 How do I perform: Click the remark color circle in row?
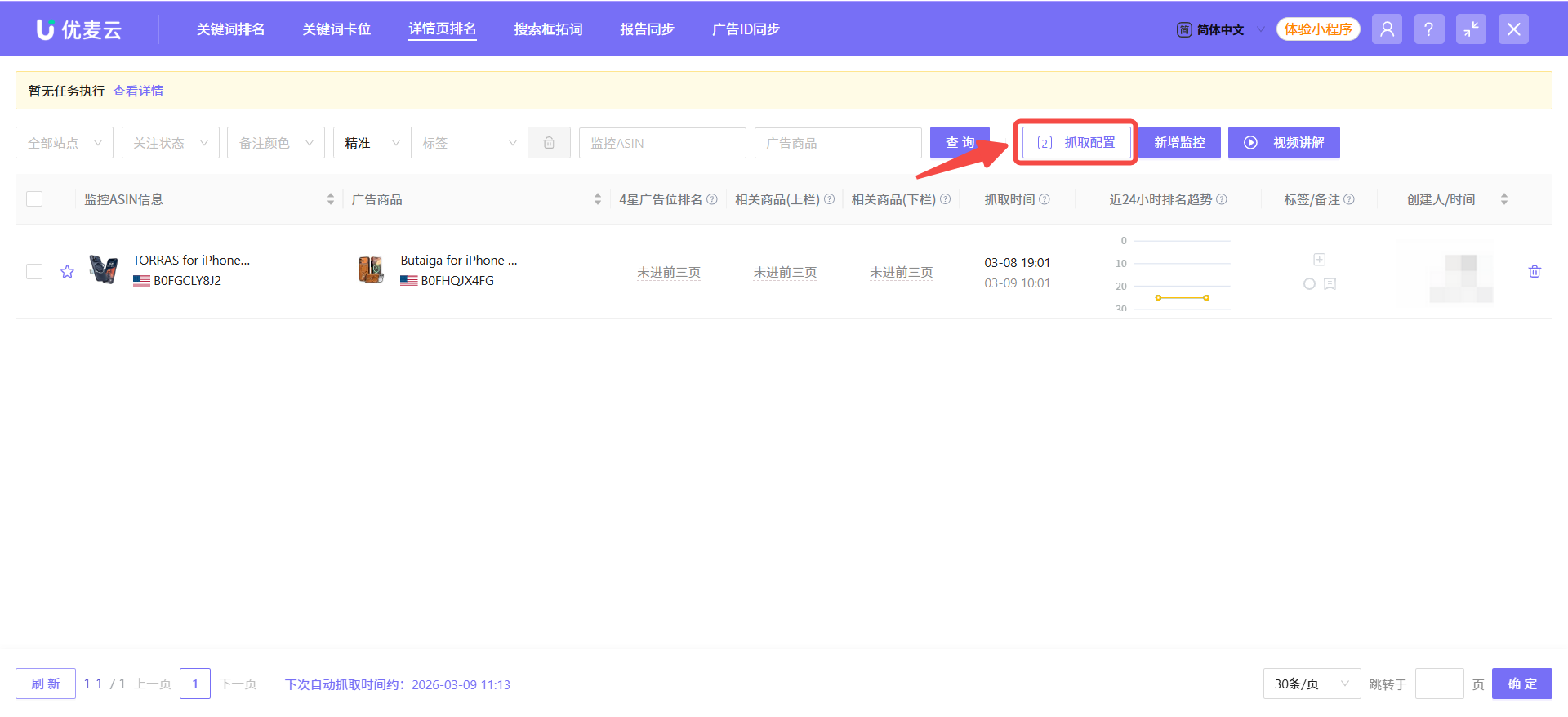[x=1309, y=284]
